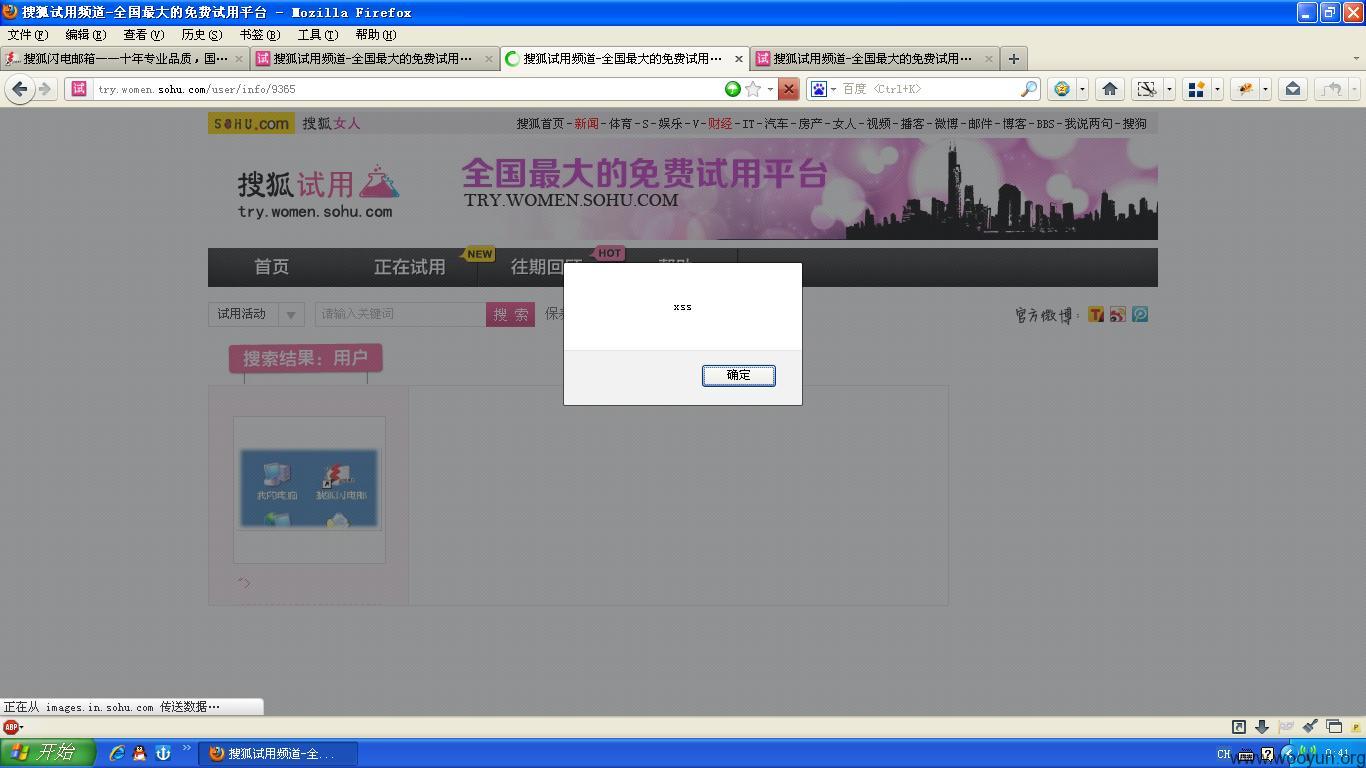Click the magnifier icon in the search box
1366x768 pixels.
tap(1028, 89)
